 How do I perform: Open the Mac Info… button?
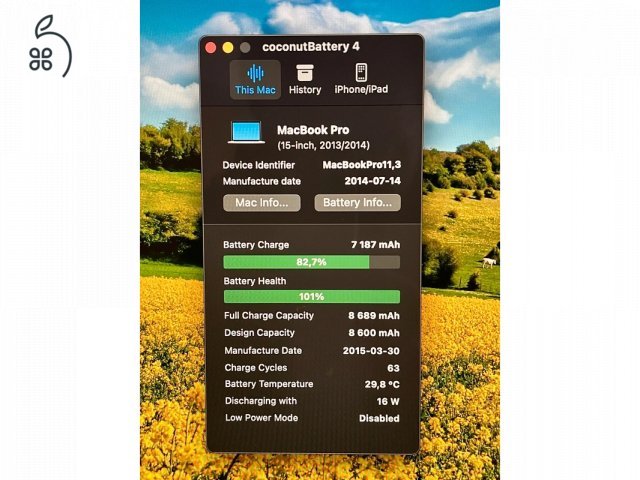(x=262, y=203)
